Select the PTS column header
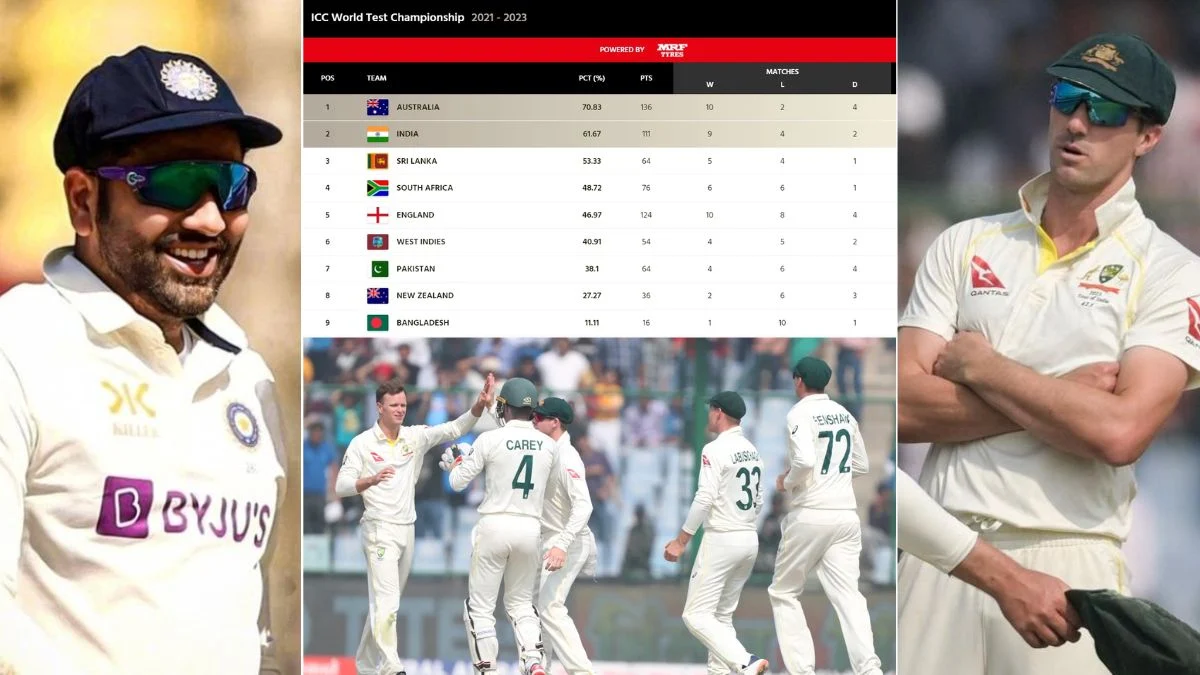Viewport: 1200px width, 675px height. click(646, 78)
